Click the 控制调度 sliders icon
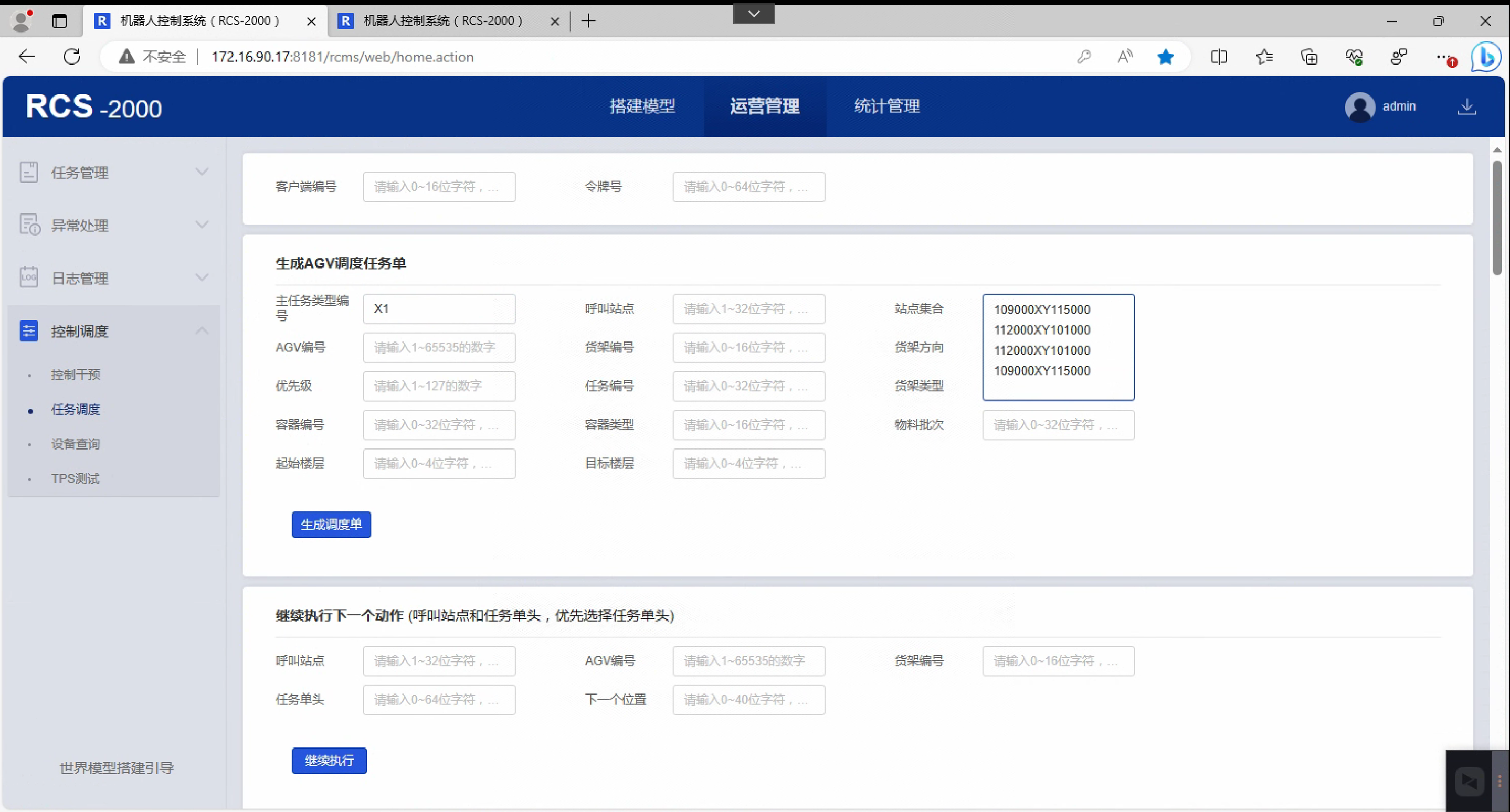 [29, 331]
